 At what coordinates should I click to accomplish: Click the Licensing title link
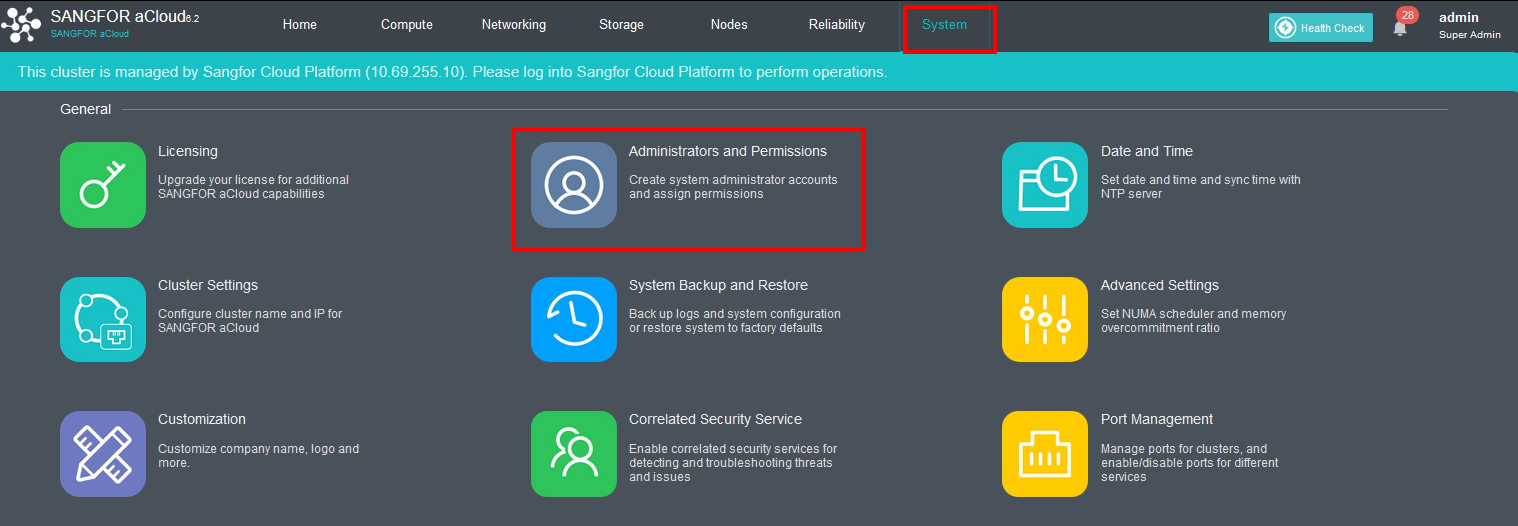[188, 151]
